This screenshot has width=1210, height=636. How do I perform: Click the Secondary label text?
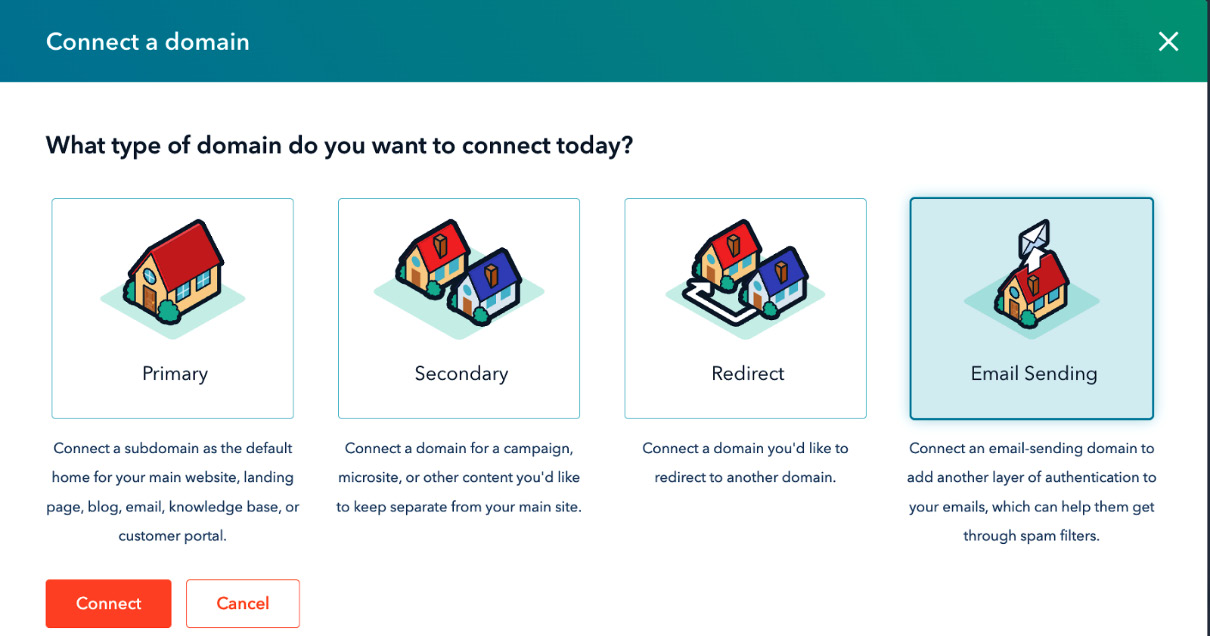(x=461, y=374)
